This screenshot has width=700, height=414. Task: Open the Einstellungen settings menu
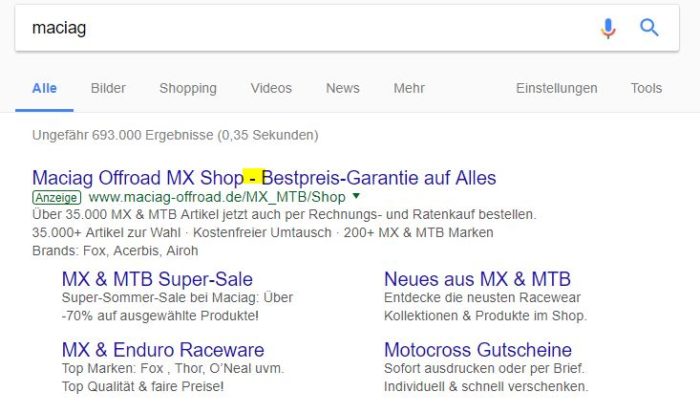556,88
